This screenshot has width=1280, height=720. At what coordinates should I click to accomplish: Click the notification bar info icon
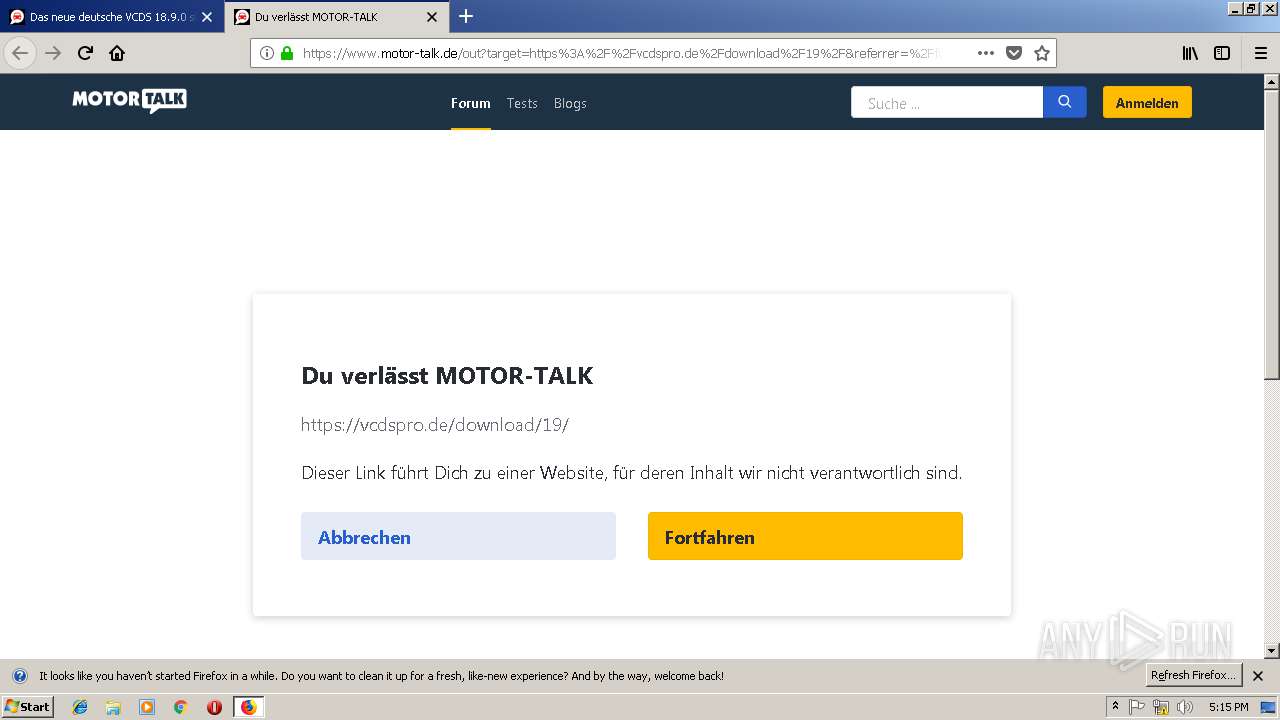[20, 676]
